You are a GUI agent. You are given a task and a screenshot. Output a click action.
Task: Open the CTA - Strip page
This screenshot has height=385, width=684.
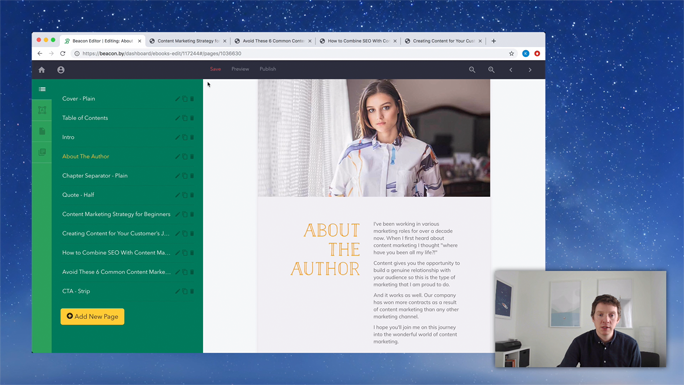(x=76, y=291)
